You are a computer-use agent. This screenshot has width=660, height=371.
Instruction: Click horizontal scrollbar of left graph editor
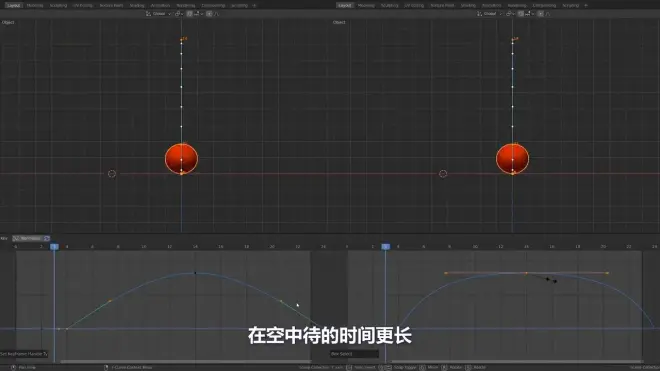[185, 361]
